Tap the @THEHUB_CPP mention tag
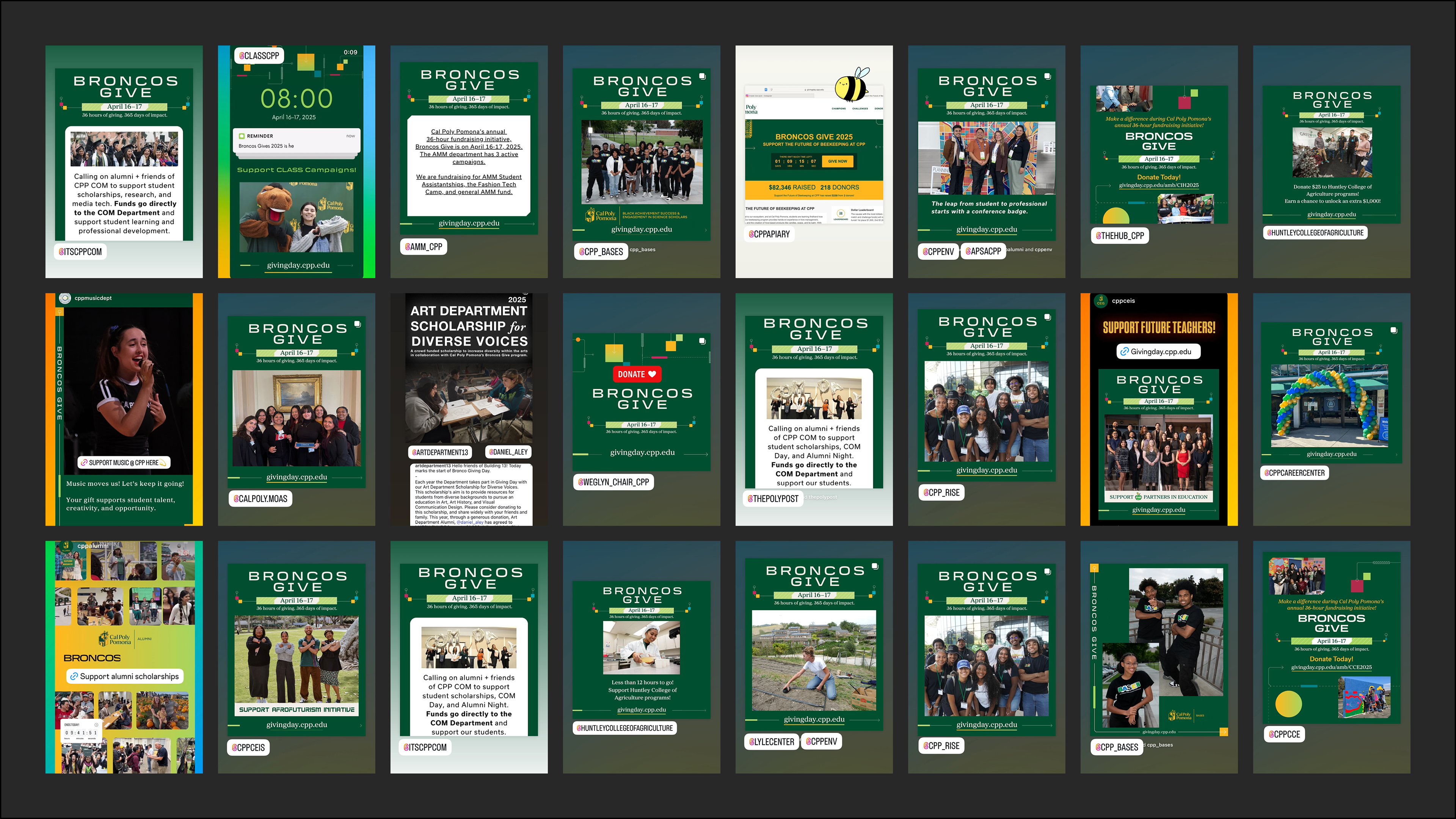Screen dimensions: 1456x819 pyautogui.click(x=1120, y=236)
